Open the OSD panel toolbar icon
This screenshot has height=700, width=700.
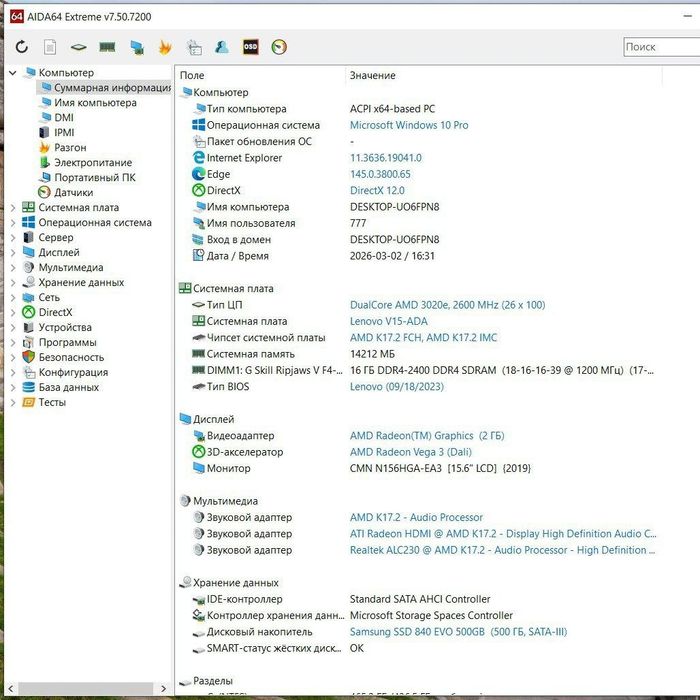click(250, 47)
